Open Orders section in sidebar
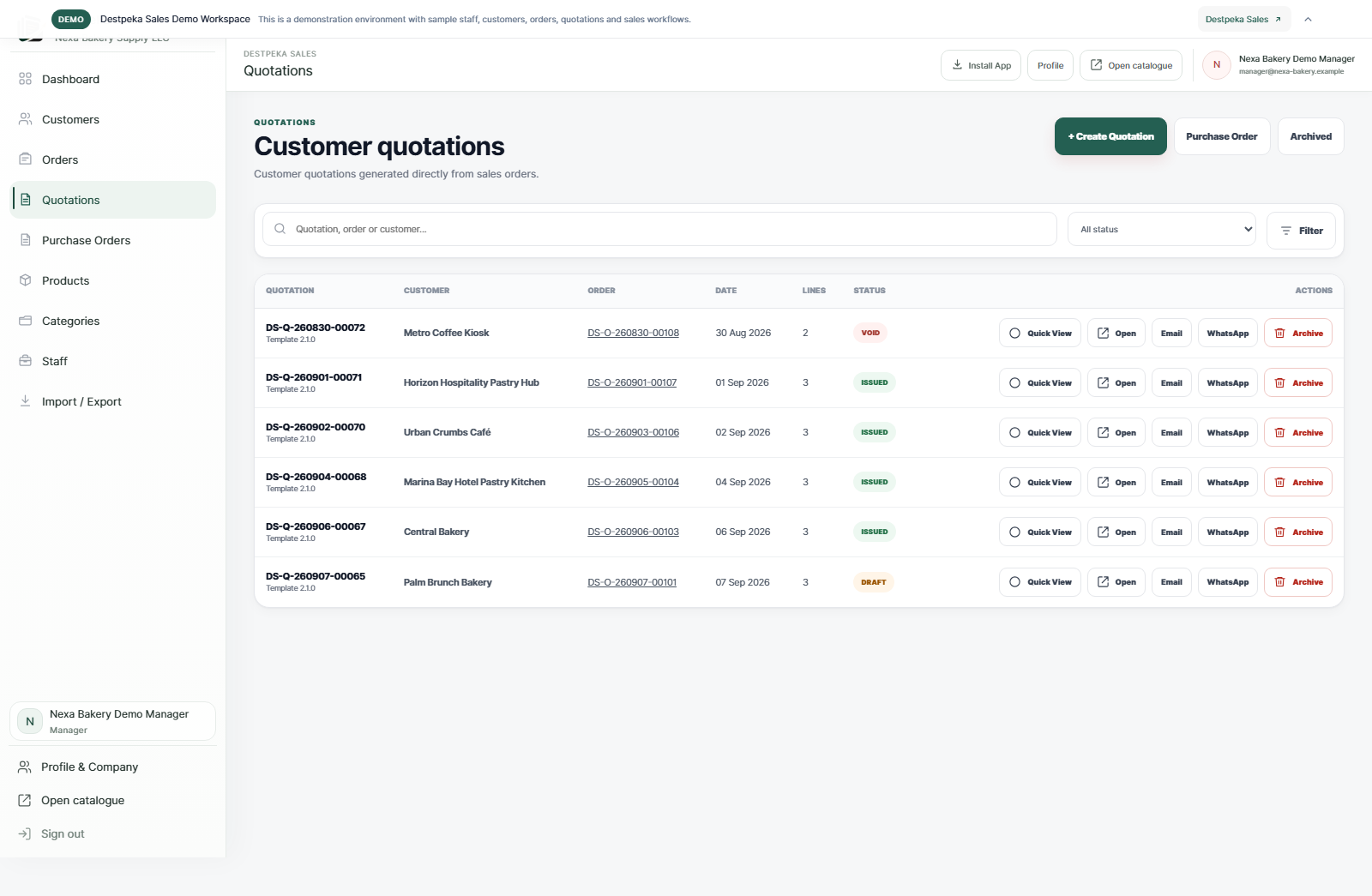Screen dimensions: 1372x896 click(x=112, y=159)
